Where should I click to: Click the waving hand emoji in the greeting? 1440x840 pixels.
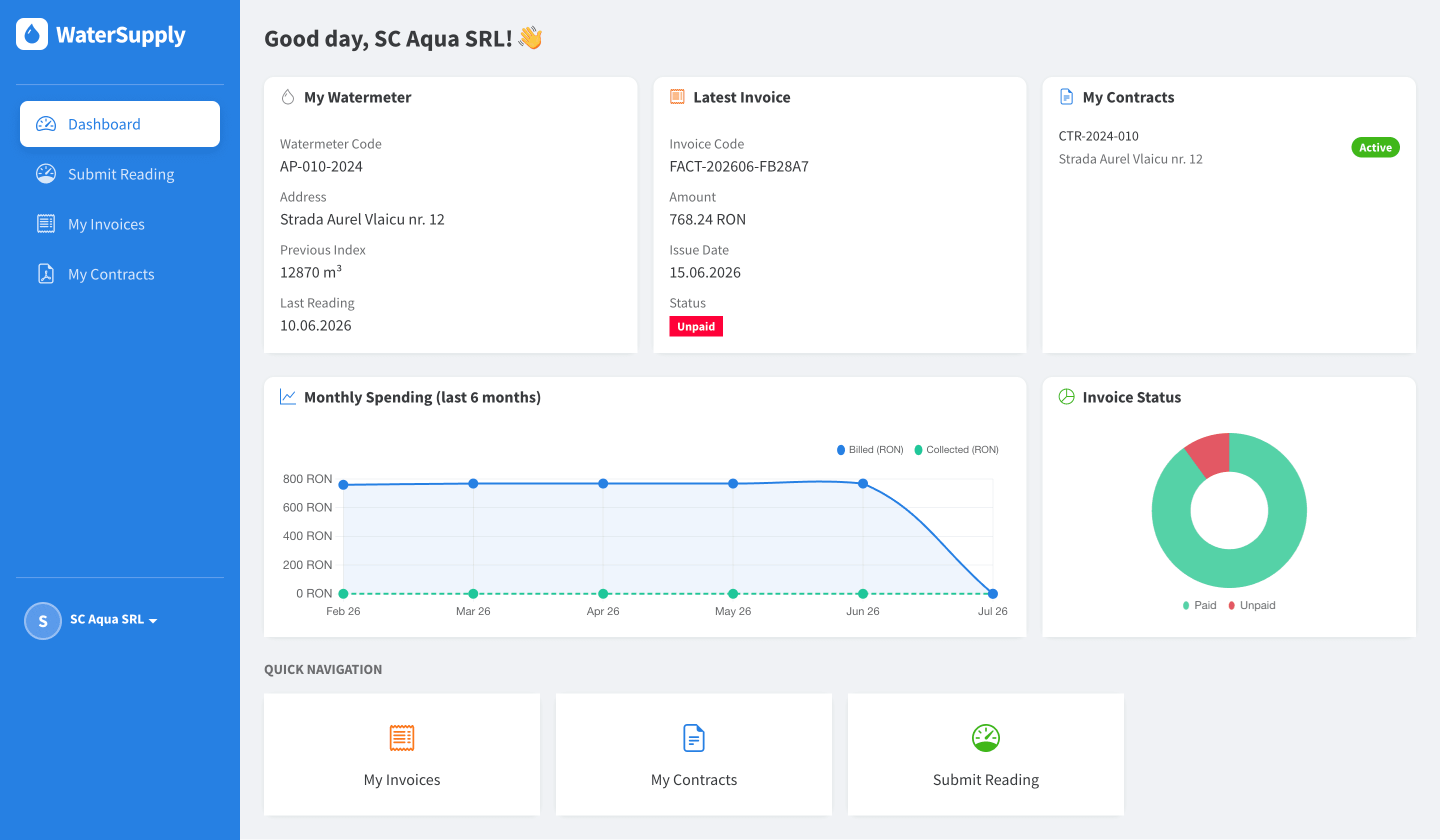tap(530, 37)
